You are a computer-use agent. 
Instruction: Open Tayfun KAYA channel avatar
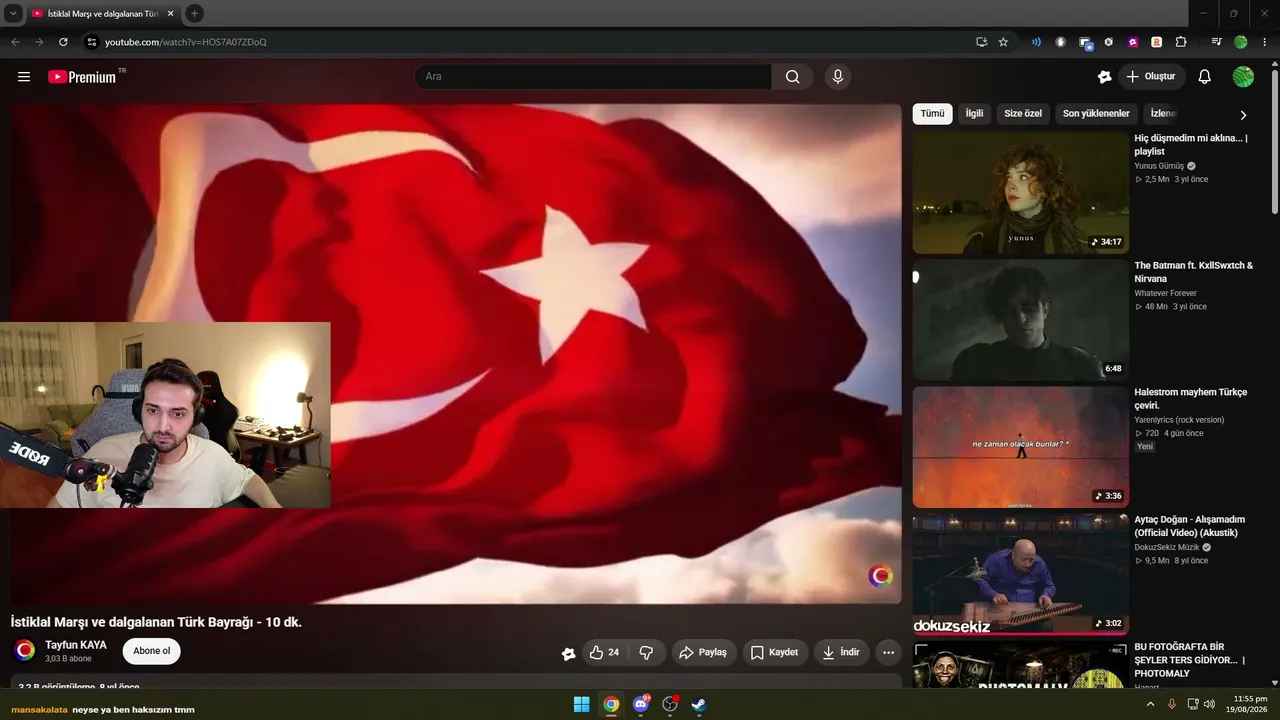point(25,651)
